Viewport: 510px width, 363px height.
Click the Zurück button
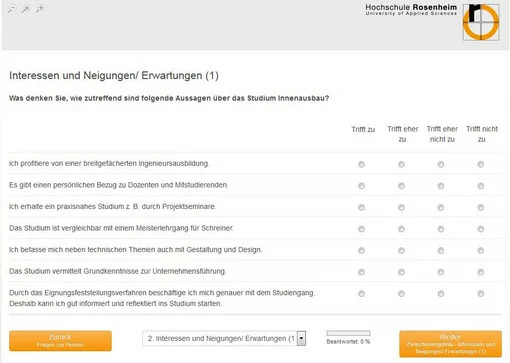coord(60,341)
